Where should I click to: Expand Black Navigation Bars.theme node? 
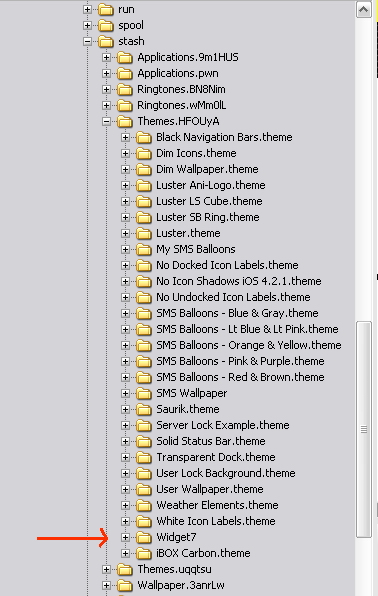click(x=125, y=137)
